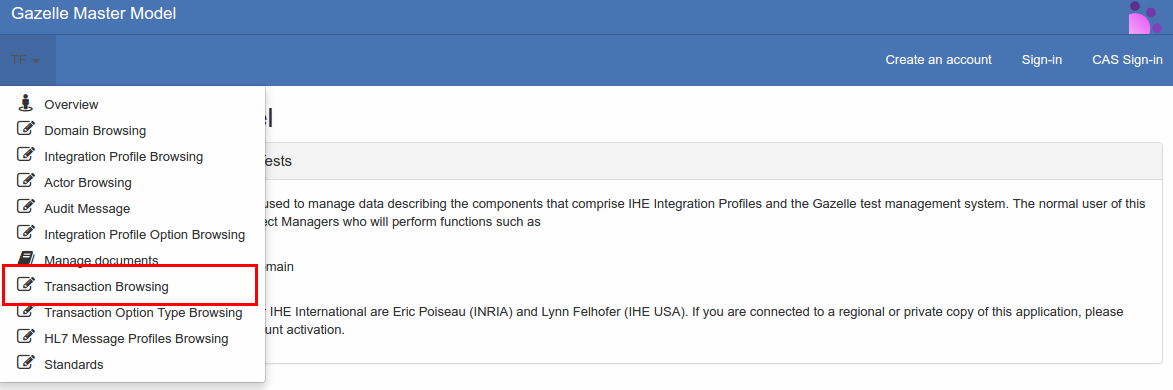The height and width of the screenshot is (390, 1173).
Task: Click the Create an account link
Action: (939, 60)
